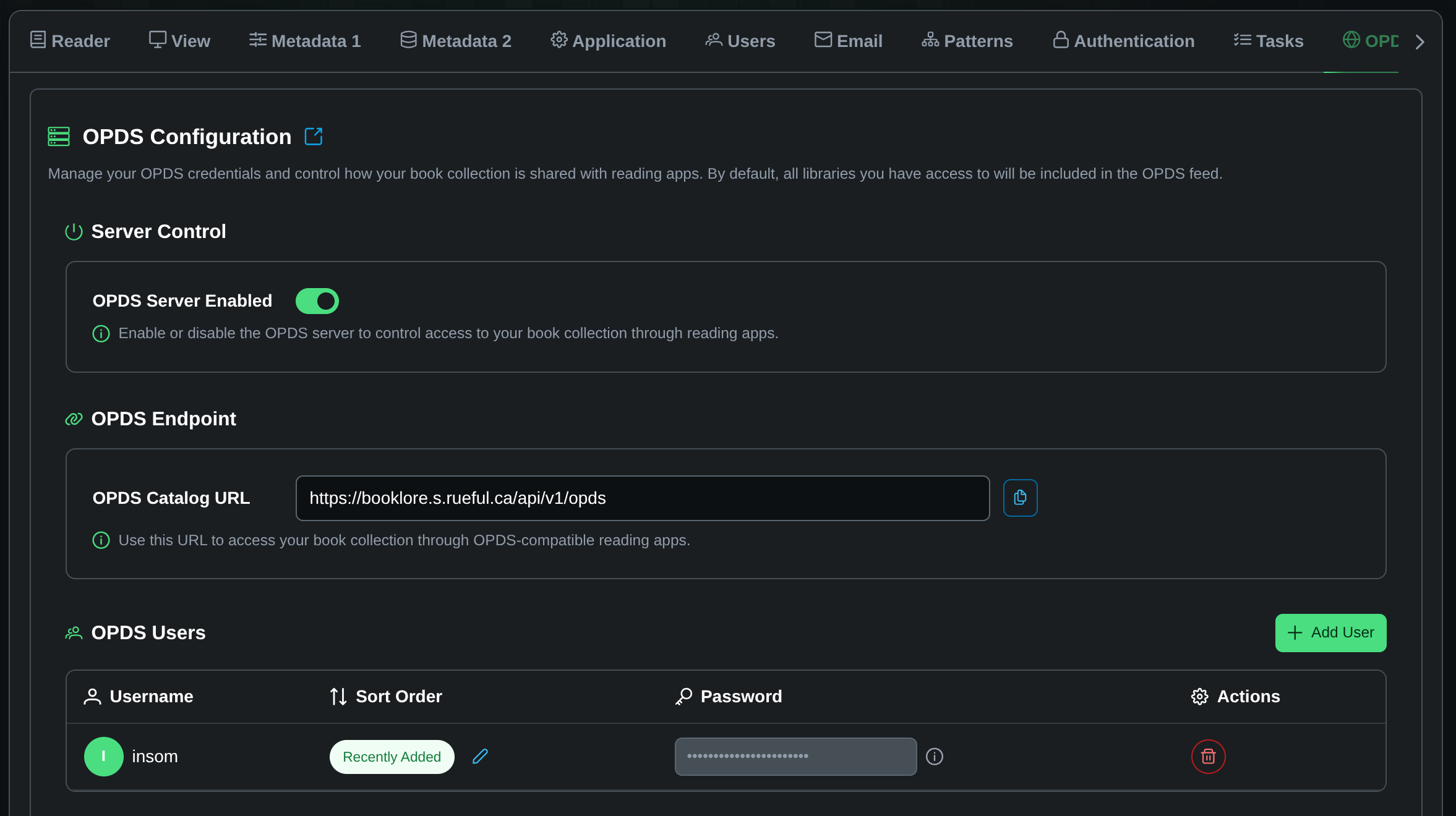1456x816 pixels.
Task: Open the Patterns settings tab
Action: [x=967, y=41]
